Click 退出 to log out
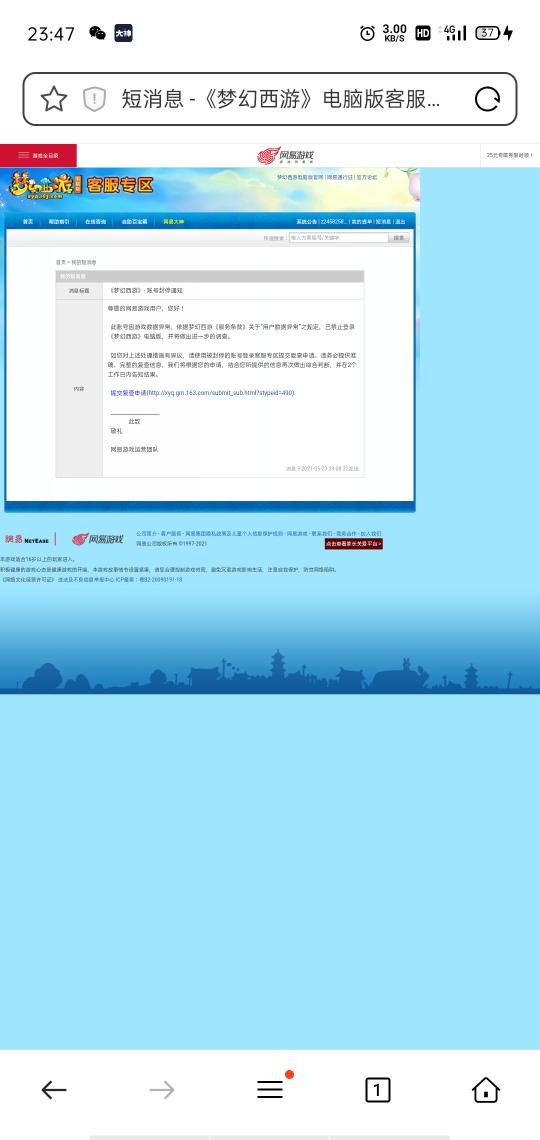The height and width of the screenshot is (1140, 540). click(400, 222)
